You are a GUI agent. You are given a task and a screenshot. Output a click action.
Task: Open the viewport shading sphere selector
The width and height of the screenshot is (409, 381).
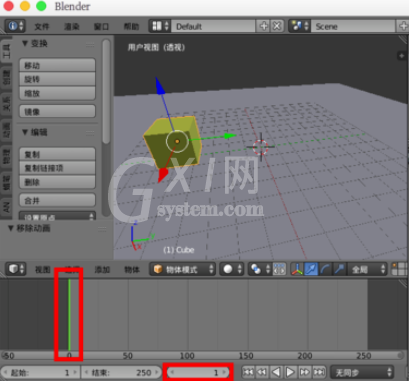tap(231, 269)
